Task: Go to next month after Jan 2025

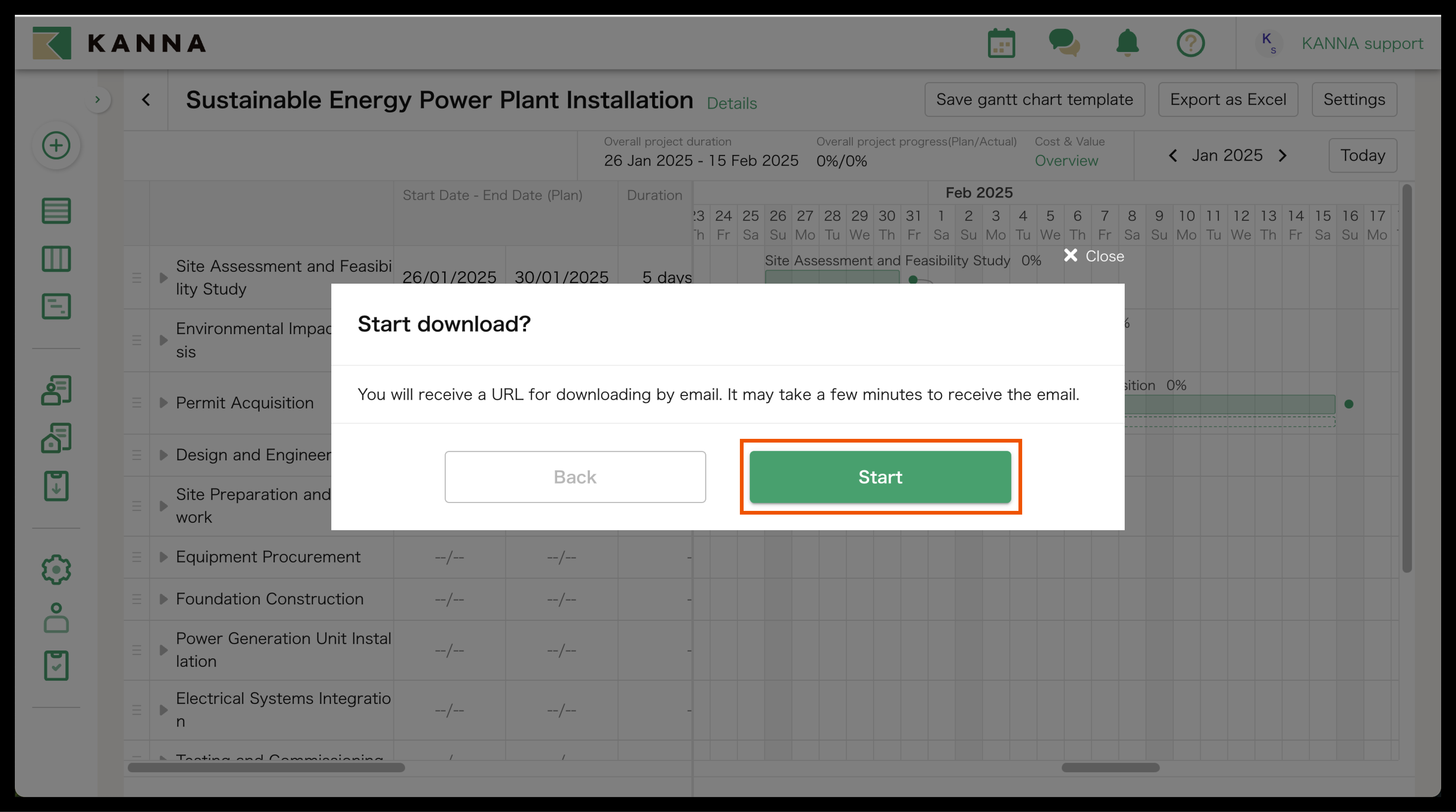Action: pyautogui.click(x=1283, y=156)
